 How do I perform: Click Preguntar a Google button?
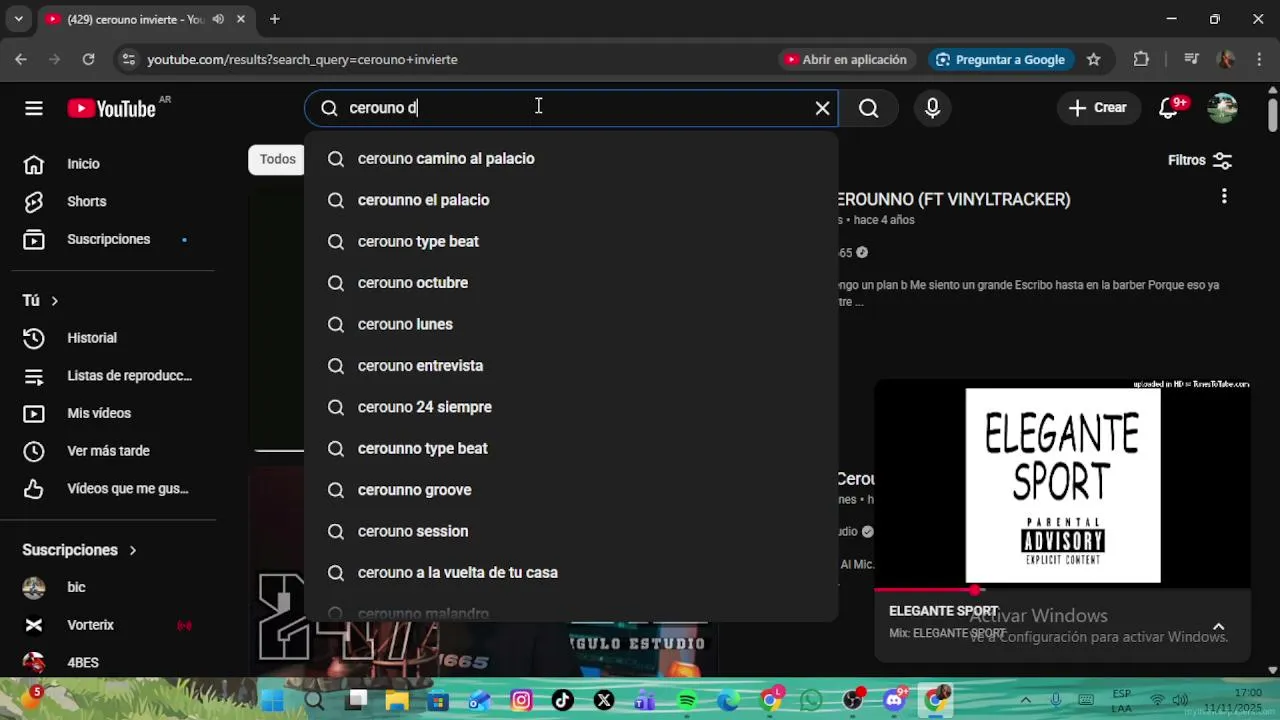tap(1000, 60)
